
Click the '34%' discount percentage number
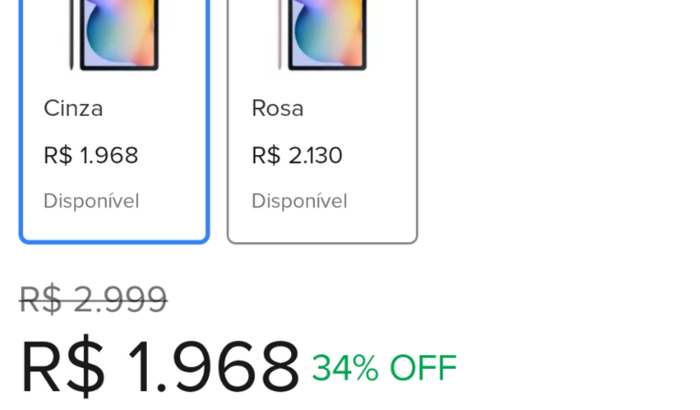pos(345,368)
